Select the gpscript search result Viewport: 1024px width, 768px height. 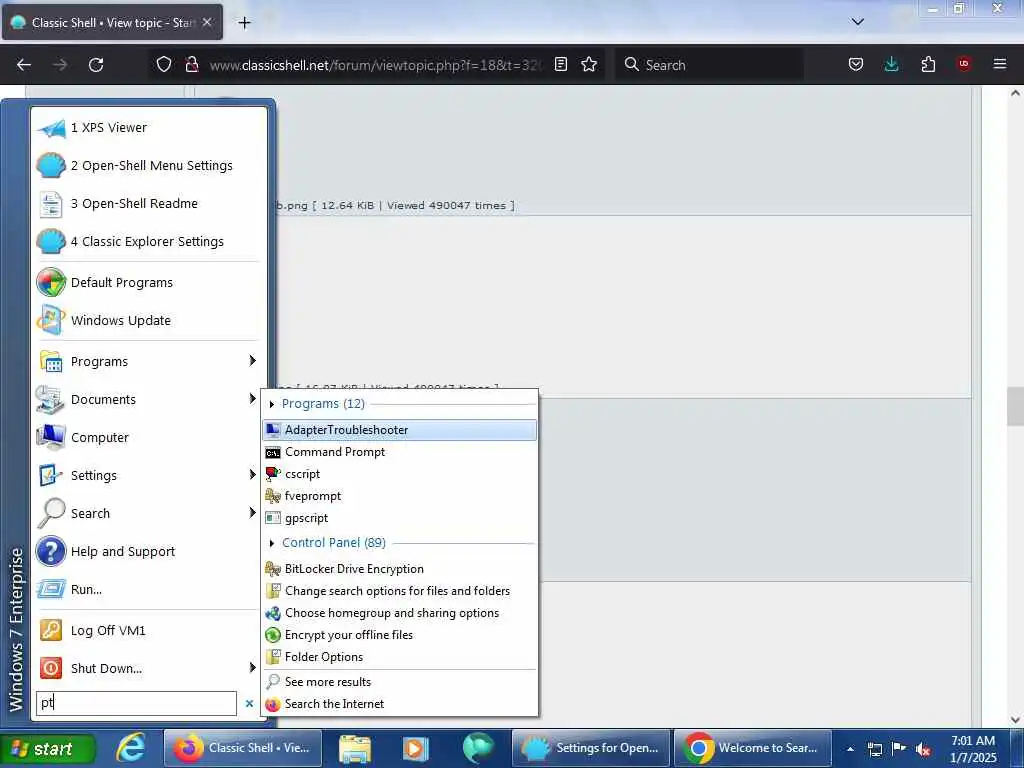point(400,518)
